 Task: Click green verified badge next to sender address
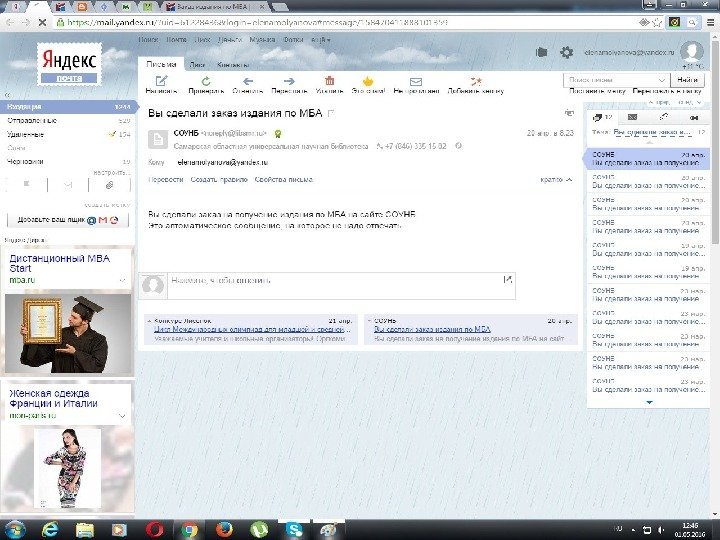click(x=277, y=134)
